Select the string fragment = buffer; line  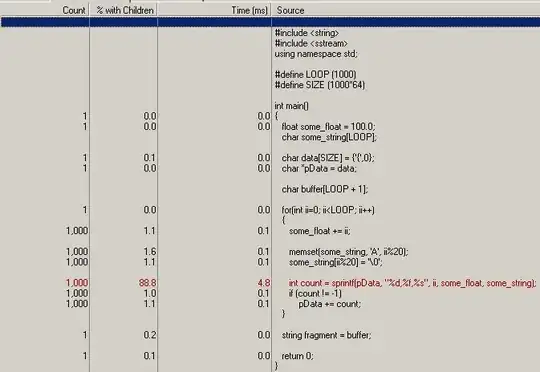[326, 335]
